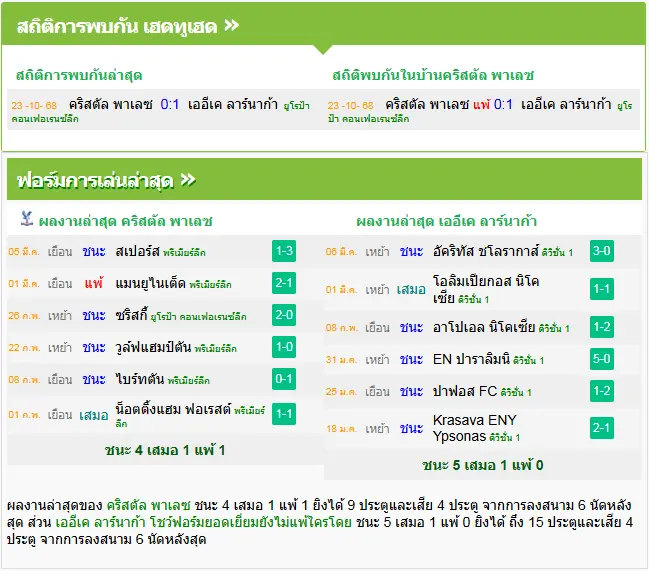This screenshot has height=571, width=649.
Task: Click ซรินสกี้ opponent name
Action: tap(131, 315)
